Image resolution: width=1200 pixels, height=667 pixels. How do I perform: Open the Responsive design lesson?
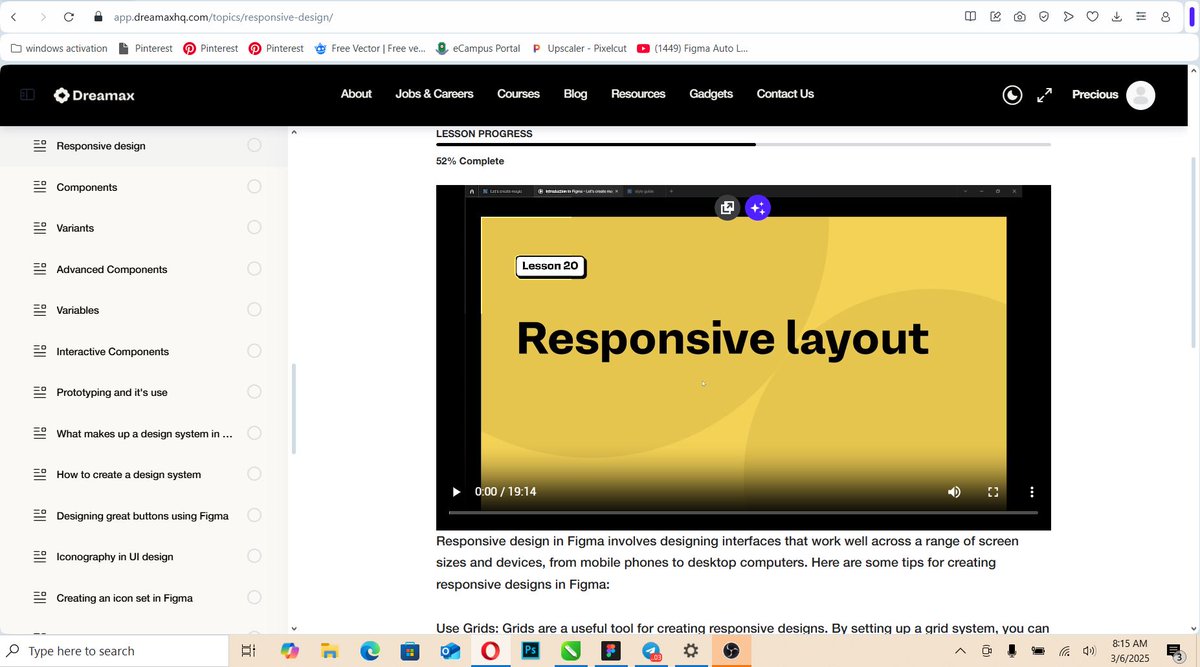101,146
